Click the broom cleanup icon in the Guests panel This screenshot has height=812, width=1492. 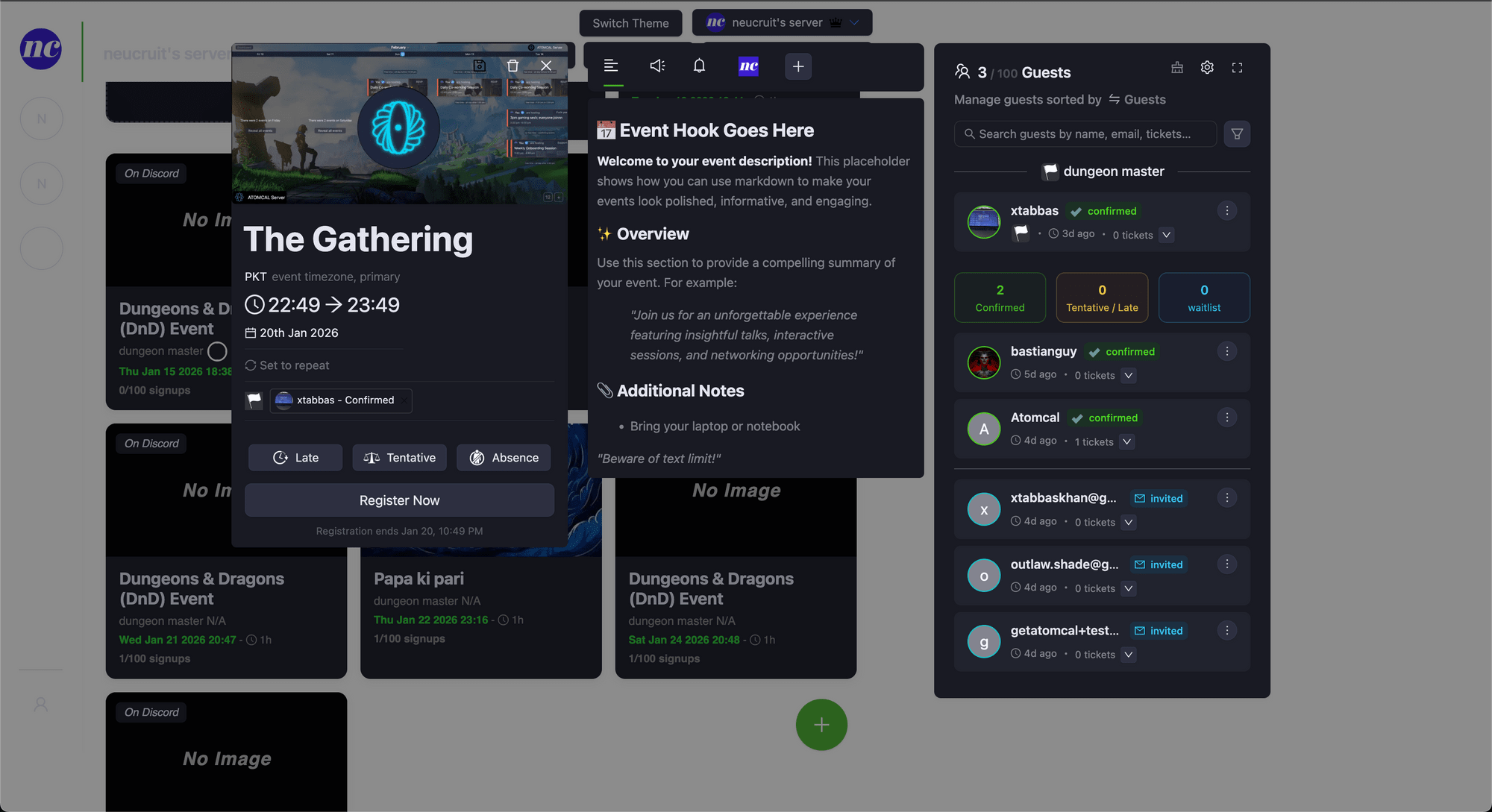tap(1177, 68)
